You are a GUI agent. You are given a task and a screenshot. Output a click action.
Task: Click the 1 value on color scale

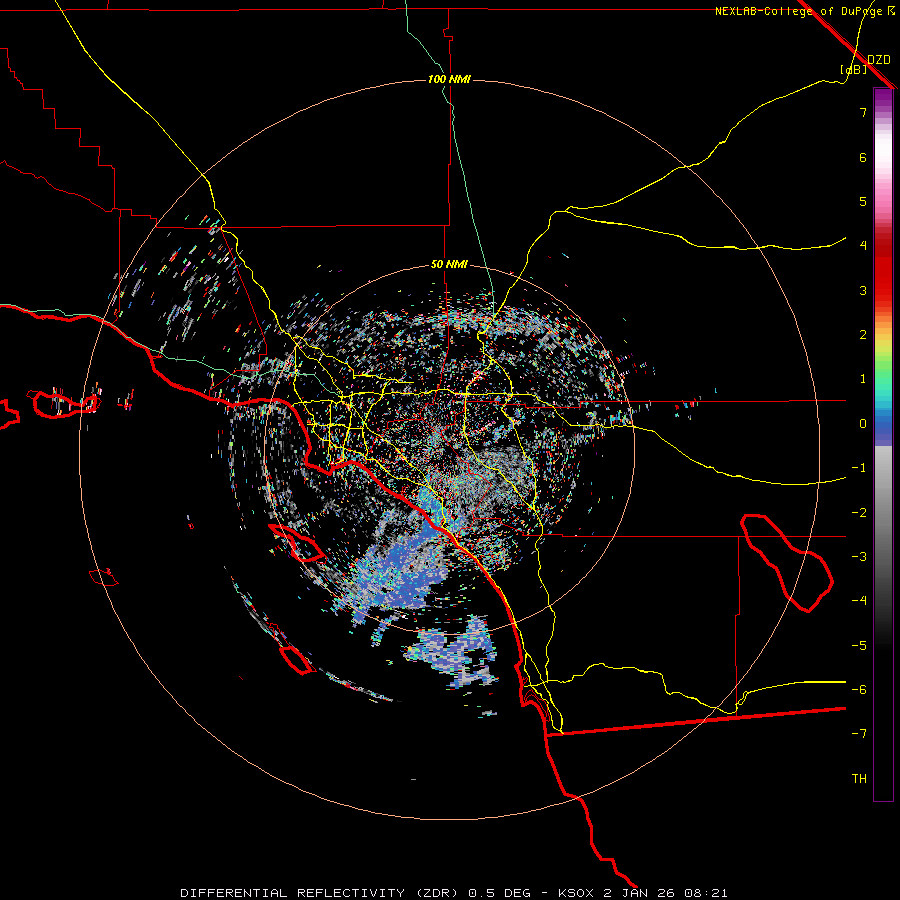[863, 379]
